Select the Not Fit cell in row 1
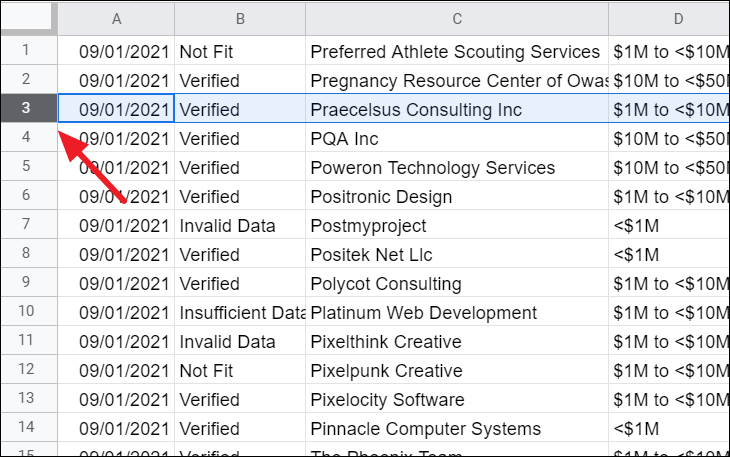 click(240, 51)
